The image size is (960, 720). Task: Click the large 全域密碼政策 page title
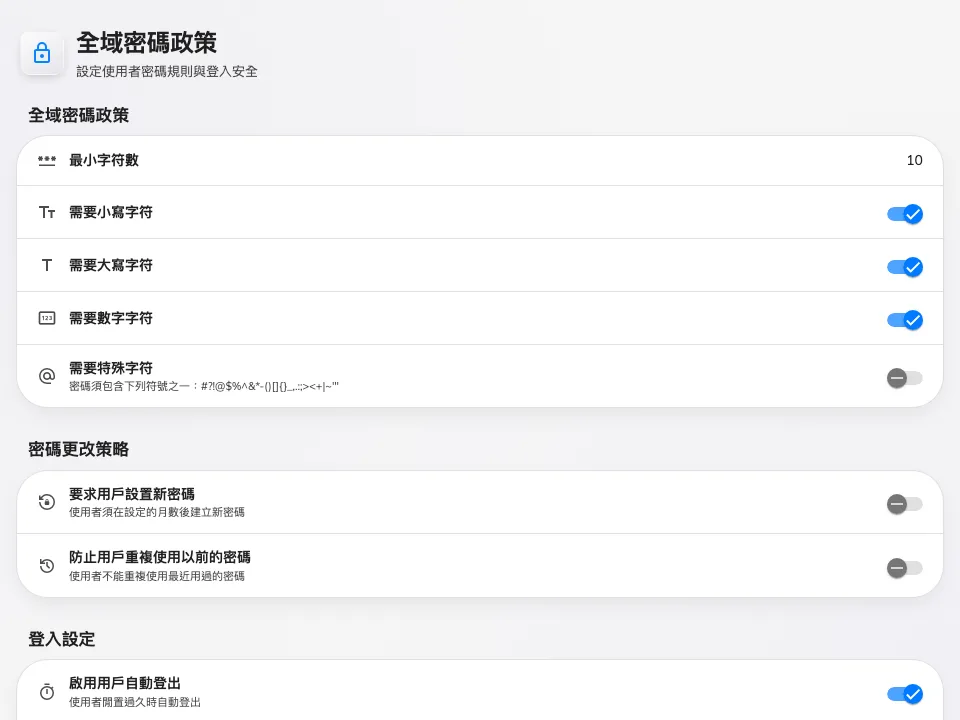[146, 43]
